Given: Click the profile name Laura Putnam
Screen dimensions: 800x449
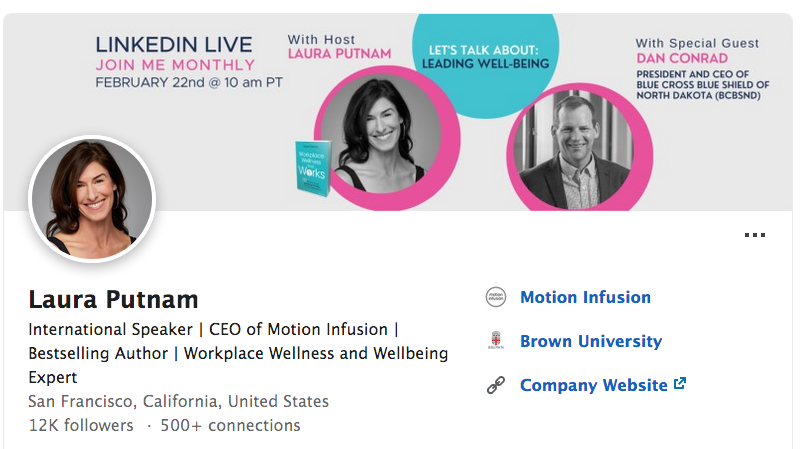Looking at the screenshot, I should point(113,299).
